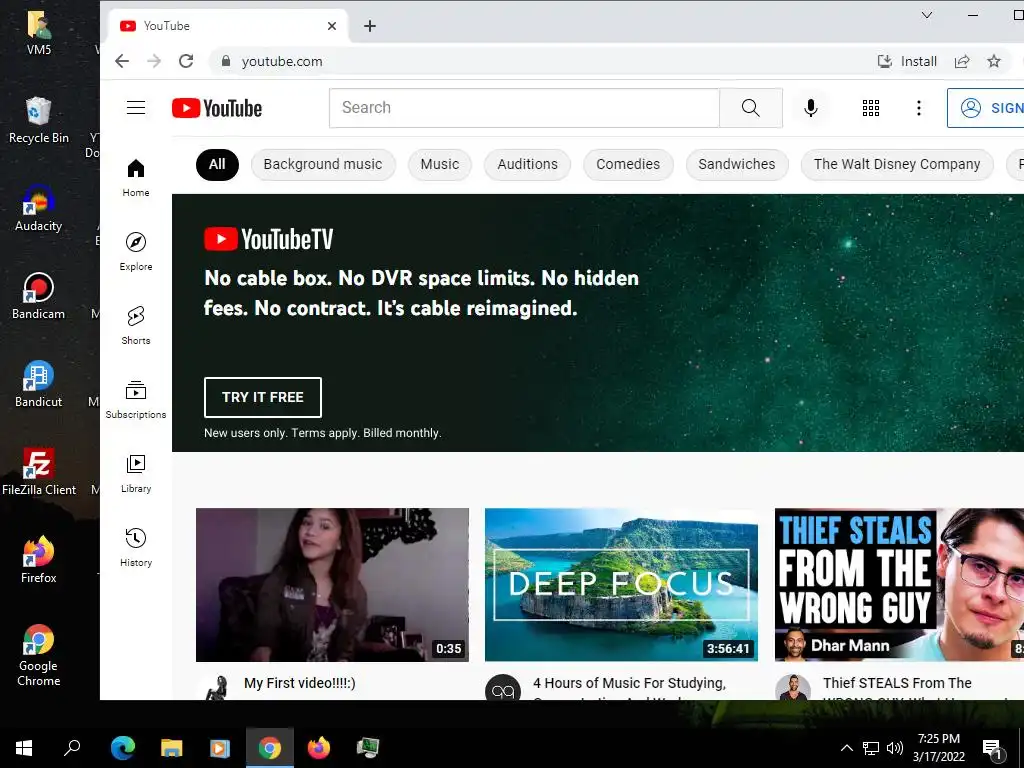Click the site lock icon
The height and width of the screenshot is (768, 1024).
pyautogui.click(x=226, y=61)
